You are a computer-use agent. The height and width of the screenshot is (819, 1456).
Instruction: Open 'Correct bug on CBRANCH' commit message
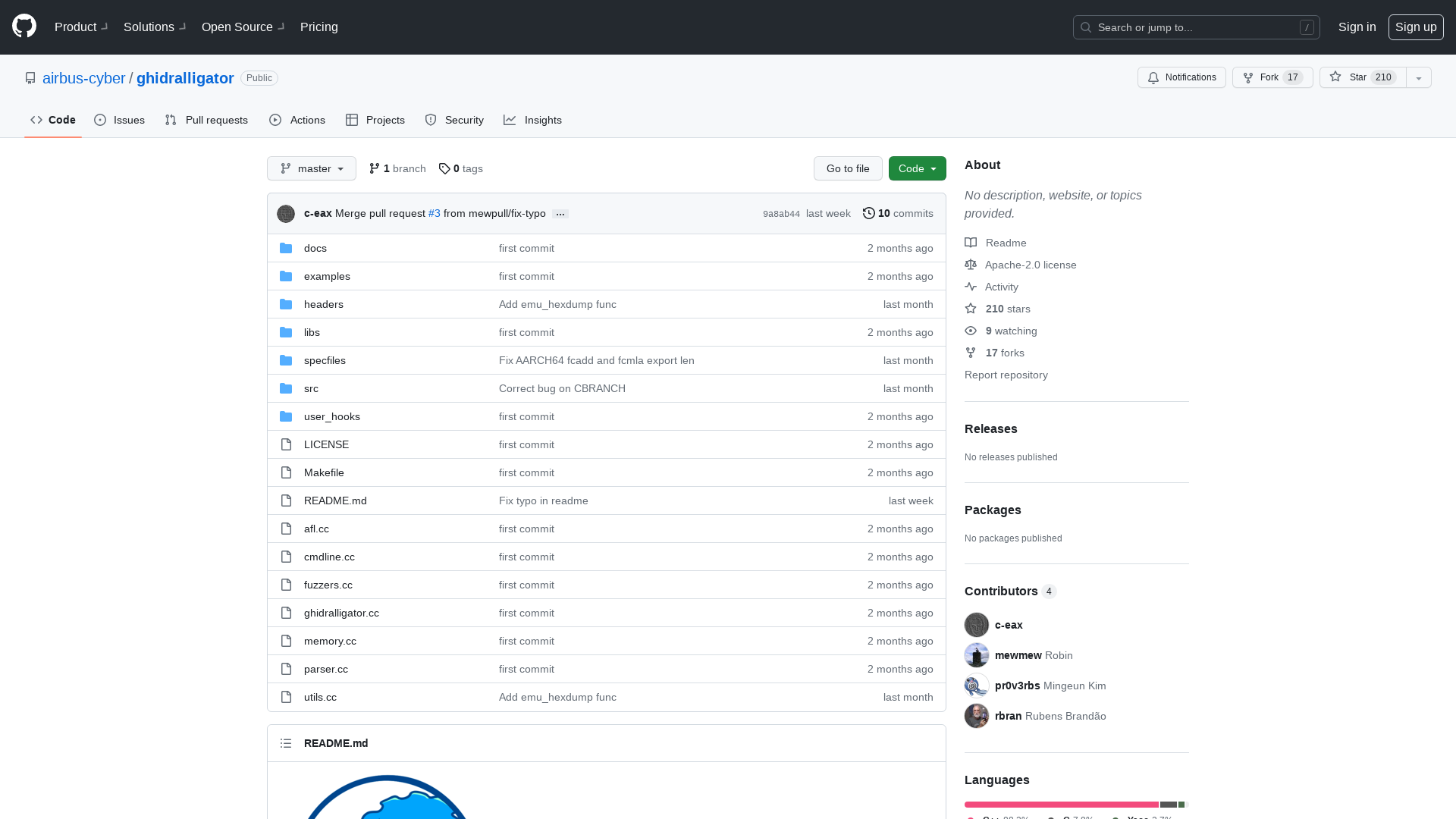[x=562, y=388]
